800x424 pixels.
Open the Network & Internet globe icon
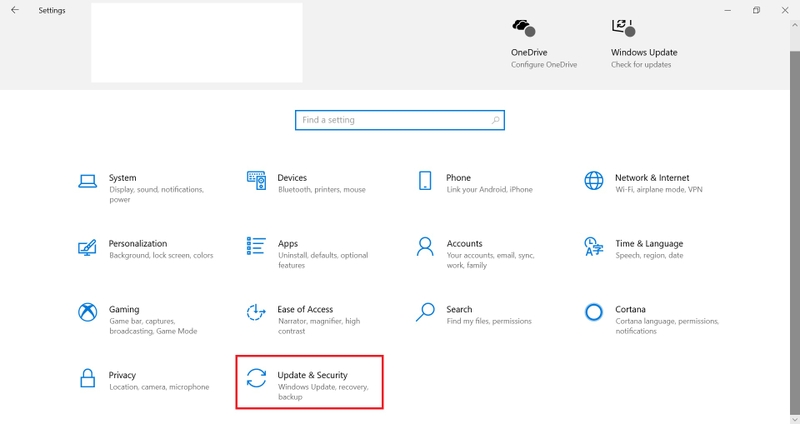(593, 181)
